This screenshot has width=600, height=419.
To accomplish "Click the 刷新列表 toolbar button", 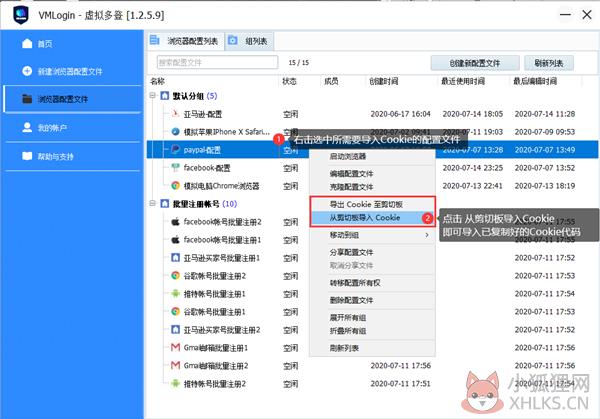I will tap(549, 63).
